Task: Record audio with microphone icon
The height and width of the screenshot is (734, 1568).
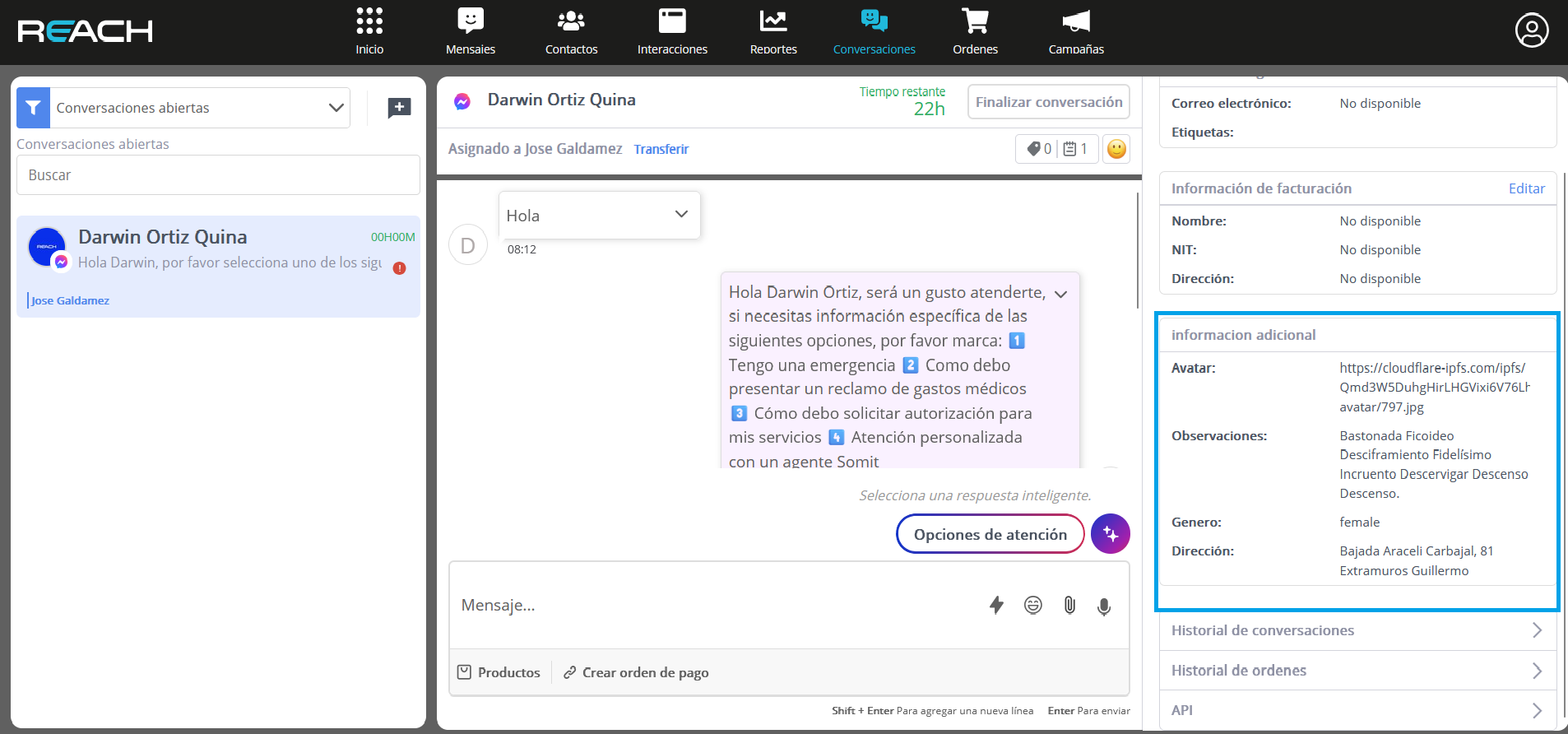Action: pyautogui.click(x=1104, y=606)
